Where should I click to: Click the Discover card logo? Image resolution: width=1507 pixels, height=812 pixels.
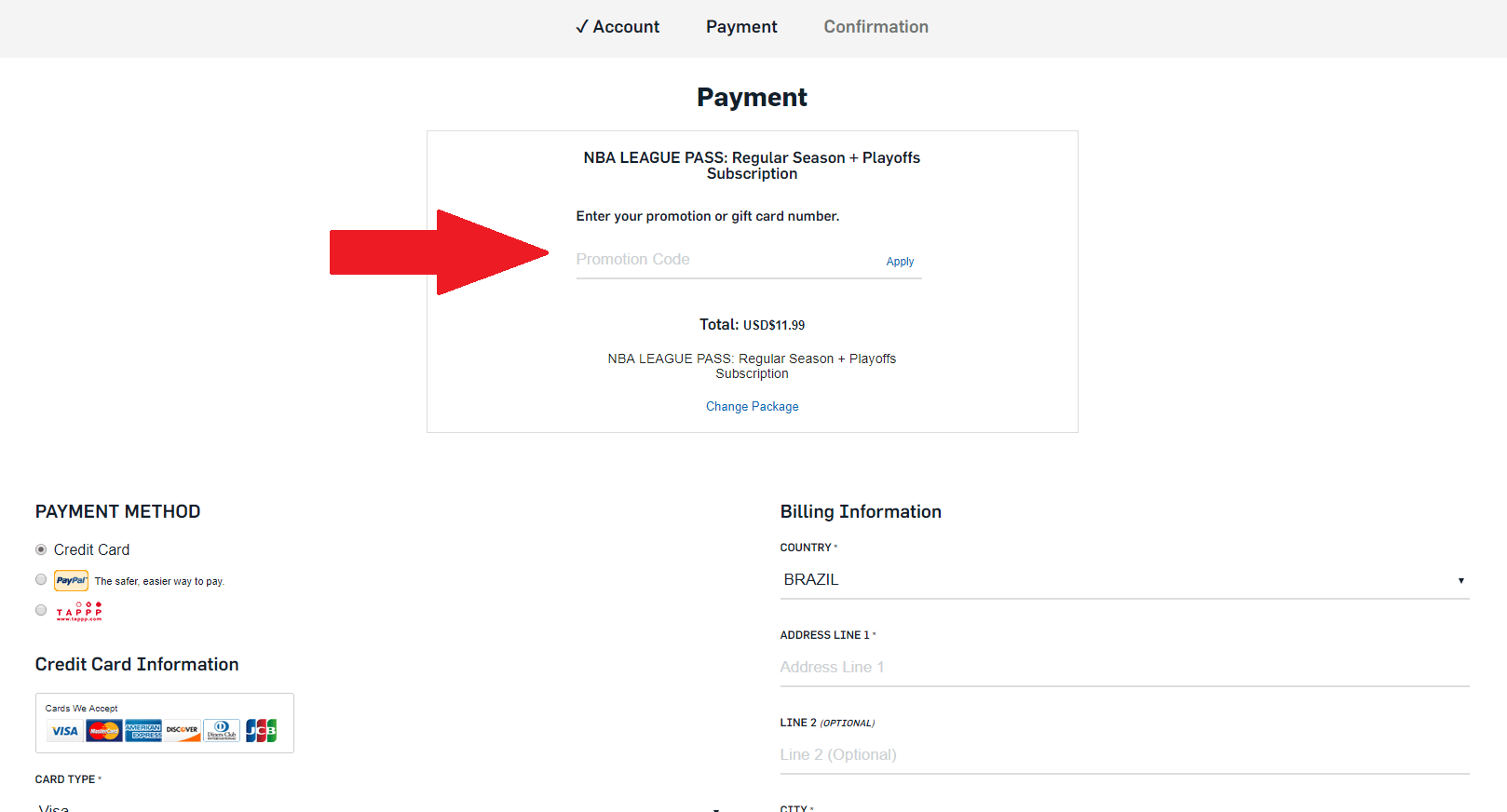pos(183,731)
